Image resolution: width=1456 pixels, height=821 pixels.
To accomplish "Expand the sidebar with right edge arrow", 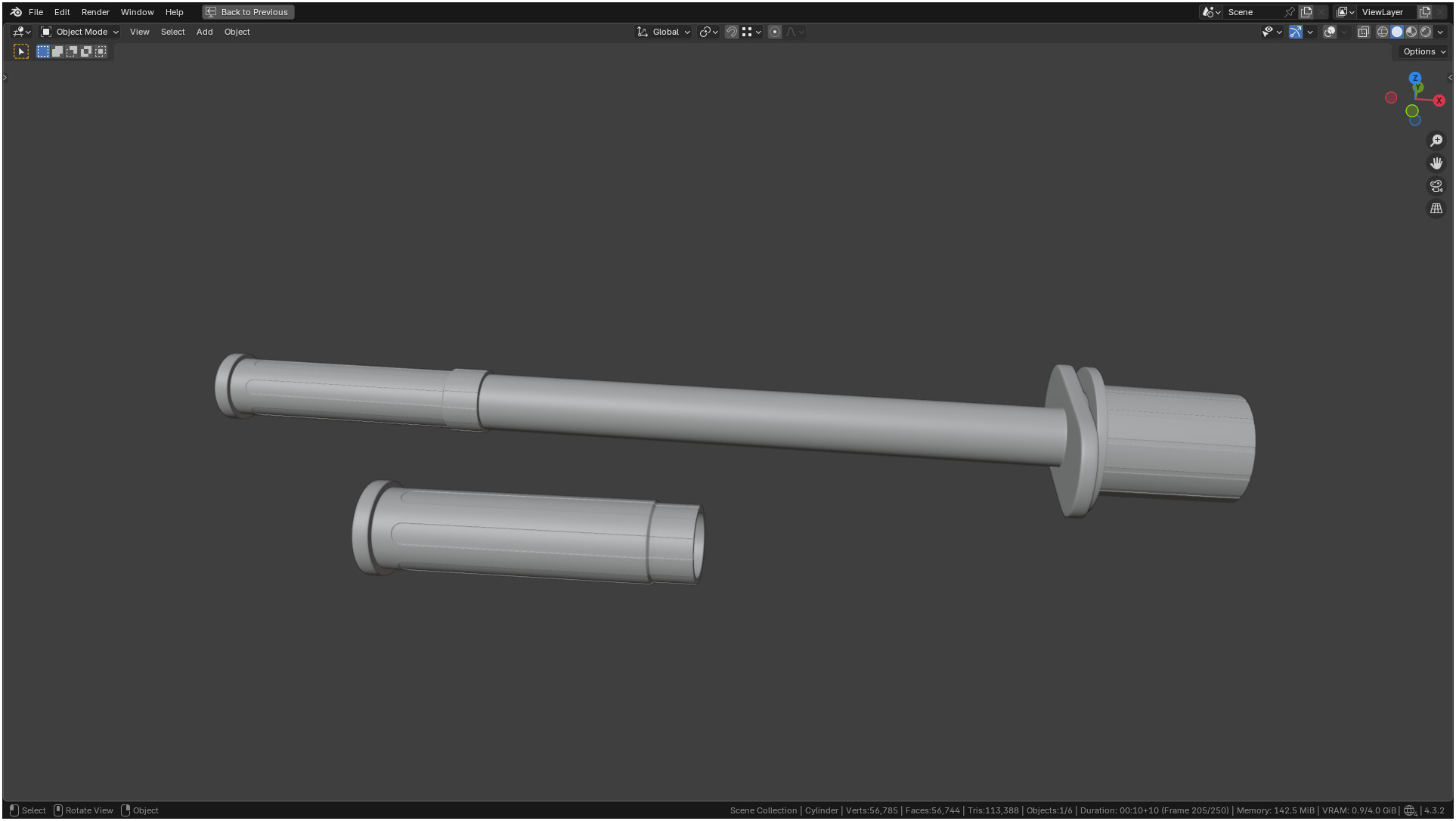I will tap(1450, 77).
